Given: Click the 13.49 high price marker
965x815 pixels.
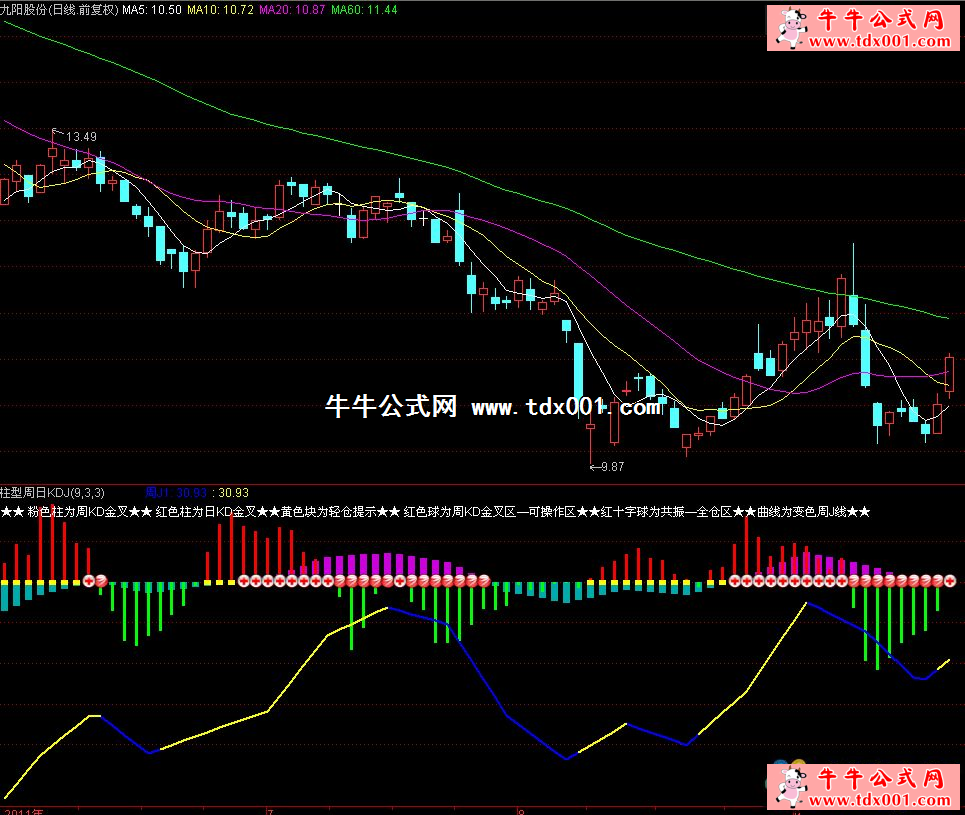Looking at the screenshot, I should (x=80, y=136).
